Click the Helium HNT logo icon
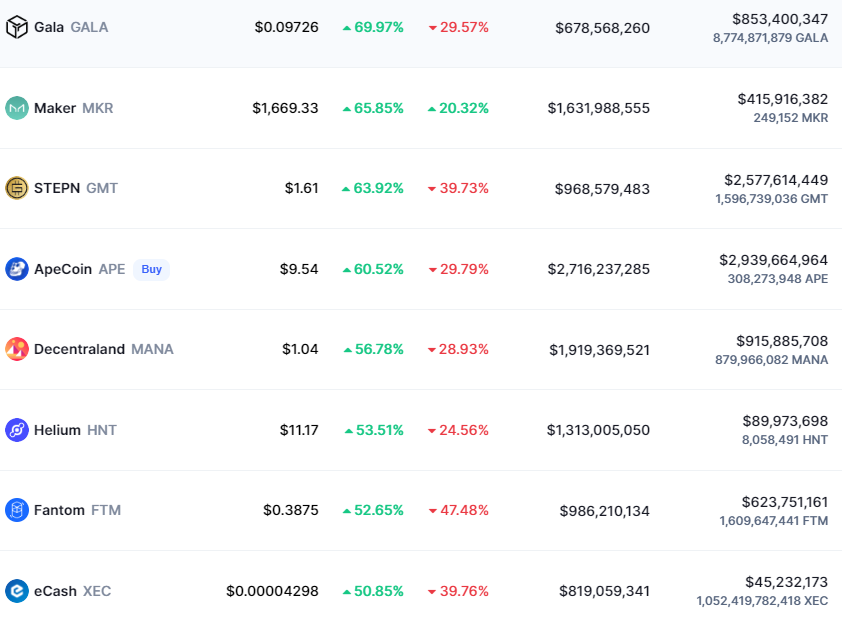The height and width of the screenshot is (625, 842). 17,430
